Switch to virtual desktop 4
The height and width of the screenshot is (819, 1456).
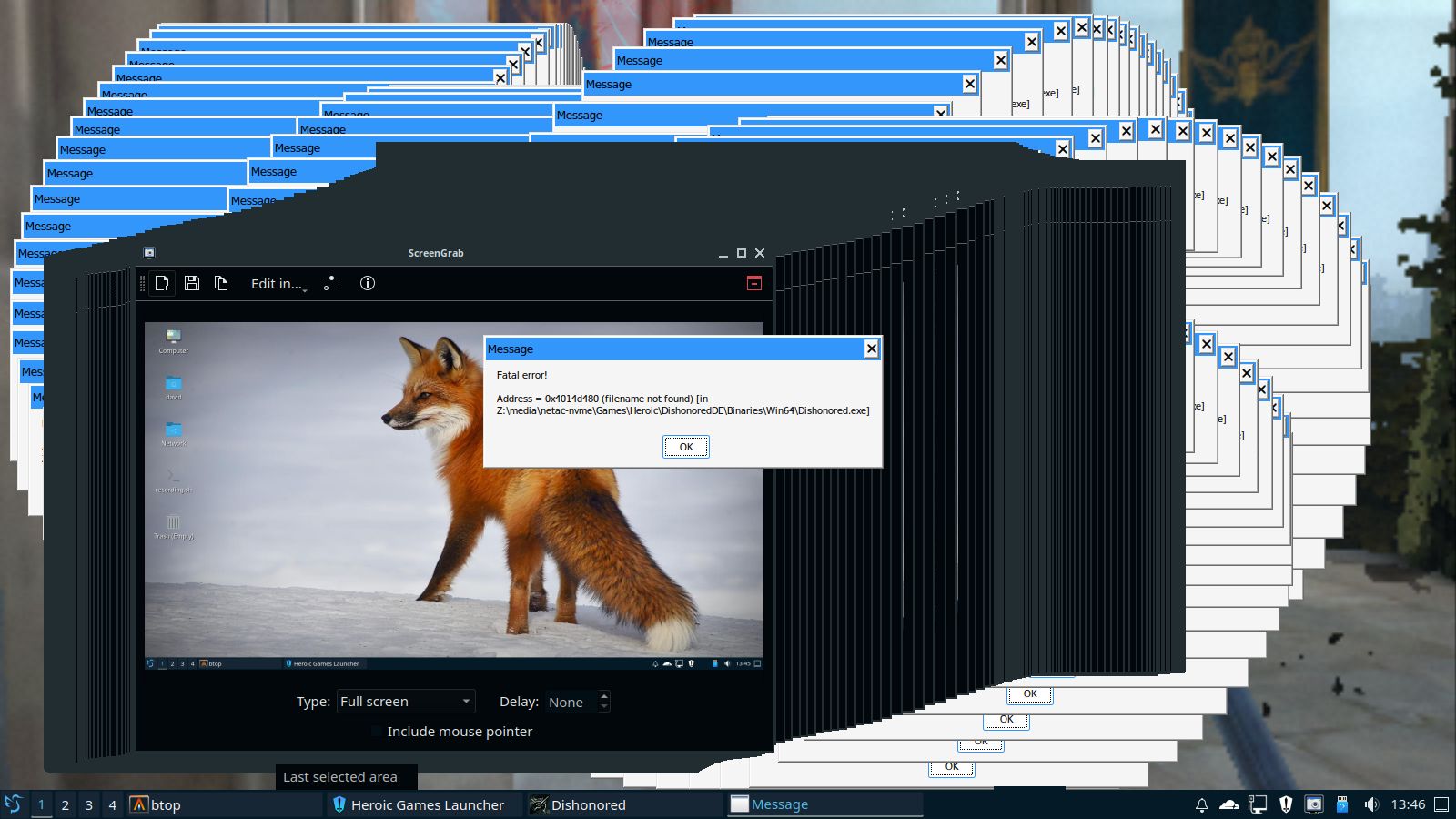112,804
